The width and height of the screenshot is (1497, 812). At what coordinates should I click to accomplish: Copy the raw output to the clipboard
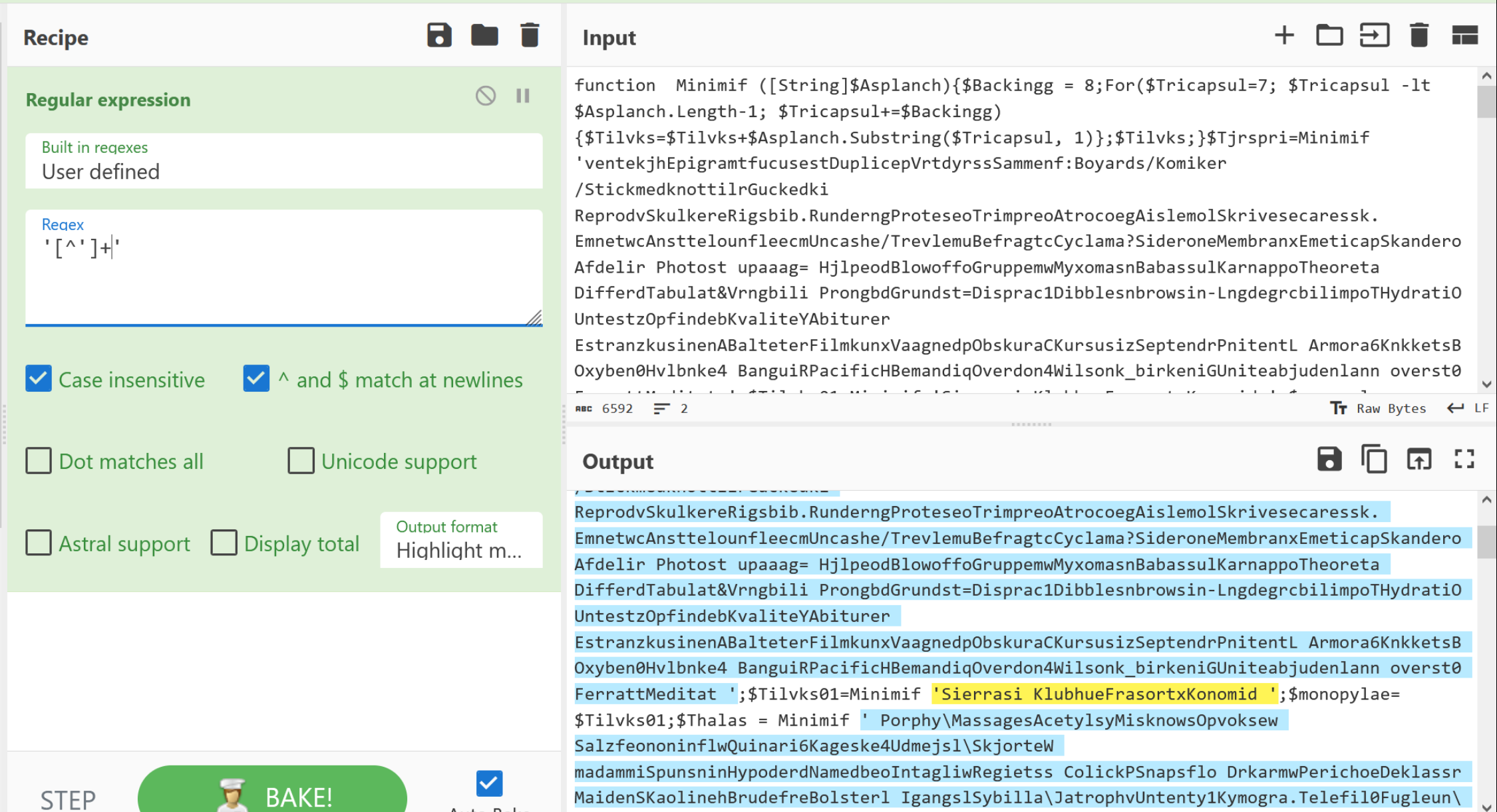point(1374,460)
